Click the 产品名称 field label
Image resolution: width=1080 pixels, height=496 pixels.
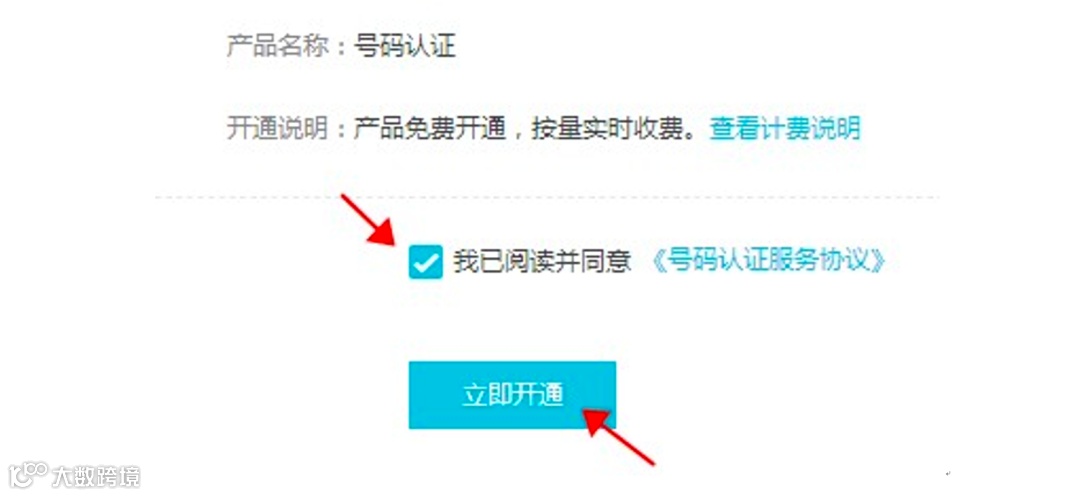pos(278,47)
